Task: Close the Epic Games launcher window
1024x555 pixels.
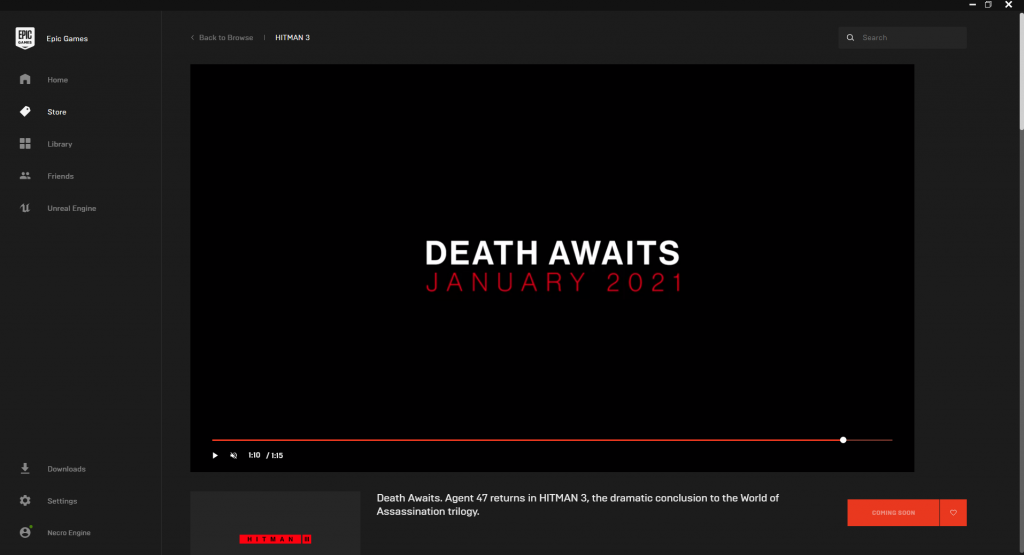Action: 1008,5
